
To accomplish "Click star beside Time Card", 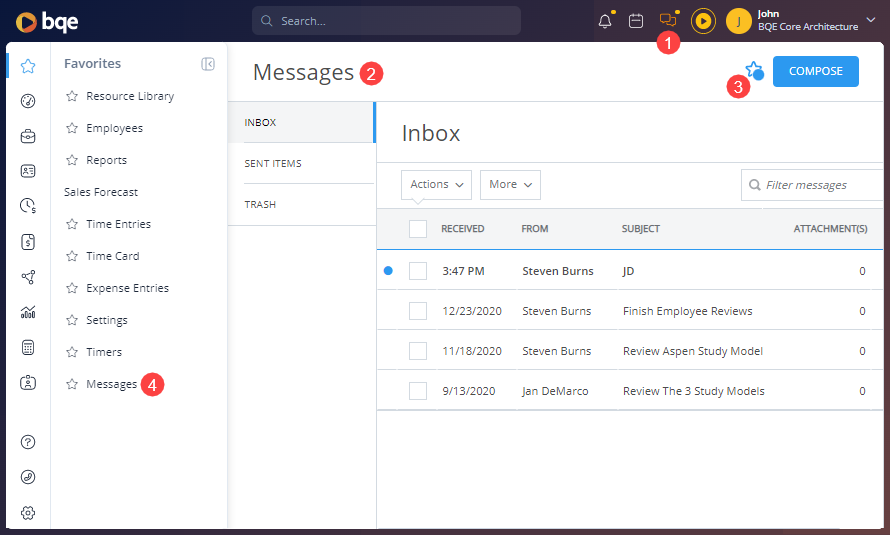I will (x=72, y=256).
